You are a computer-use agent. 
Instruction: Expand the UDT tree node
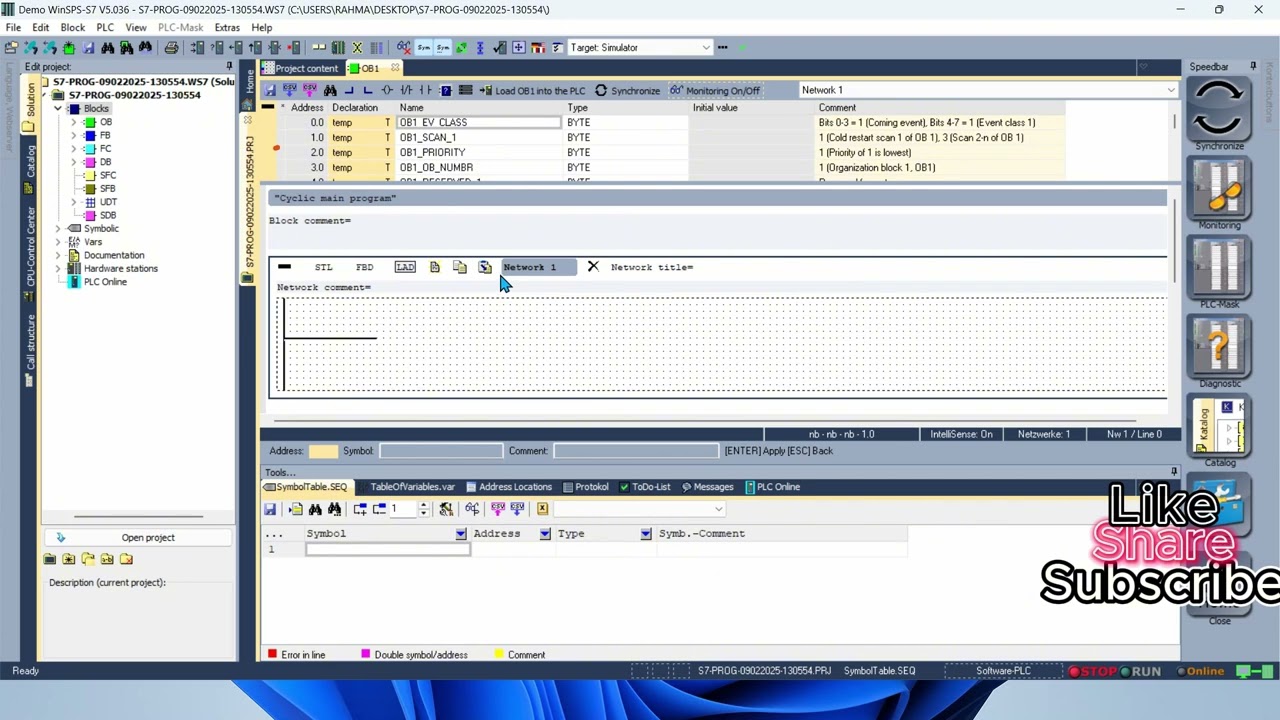[73, 202]
